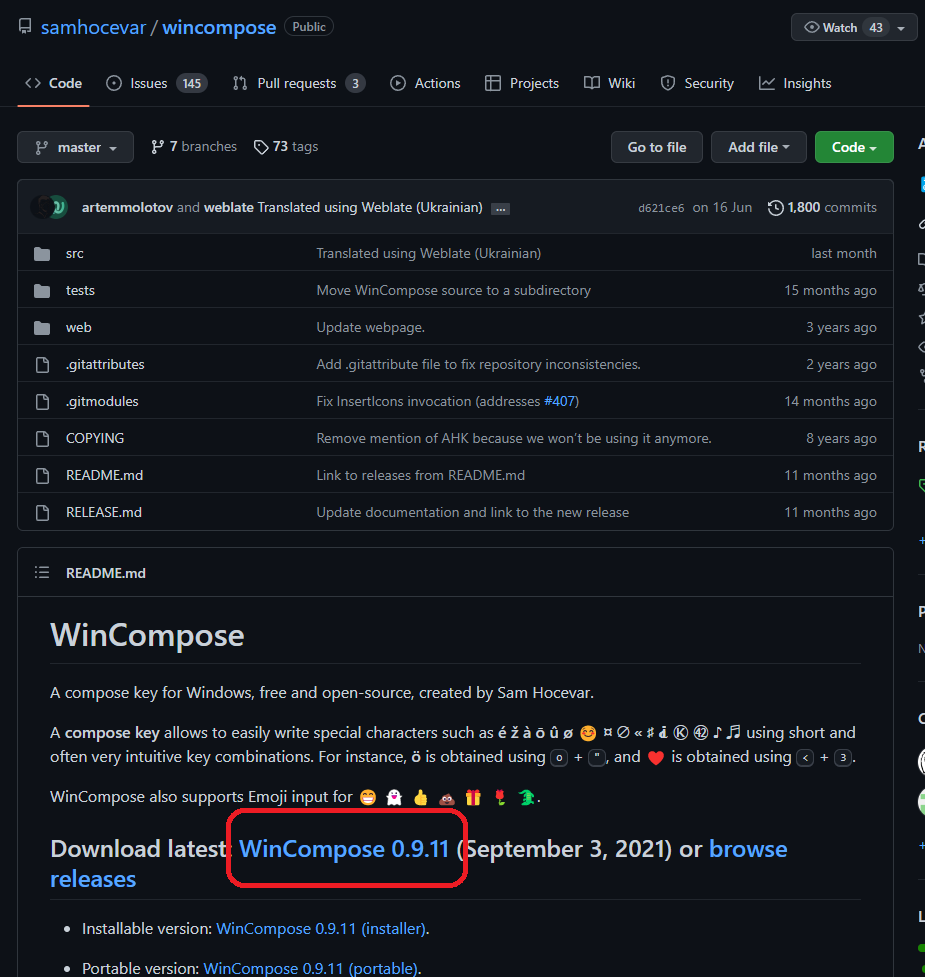This screenshot has height=977, width=925.
Task: Open commit 'Remove mention of AHK' message
Action: (514, 438)
